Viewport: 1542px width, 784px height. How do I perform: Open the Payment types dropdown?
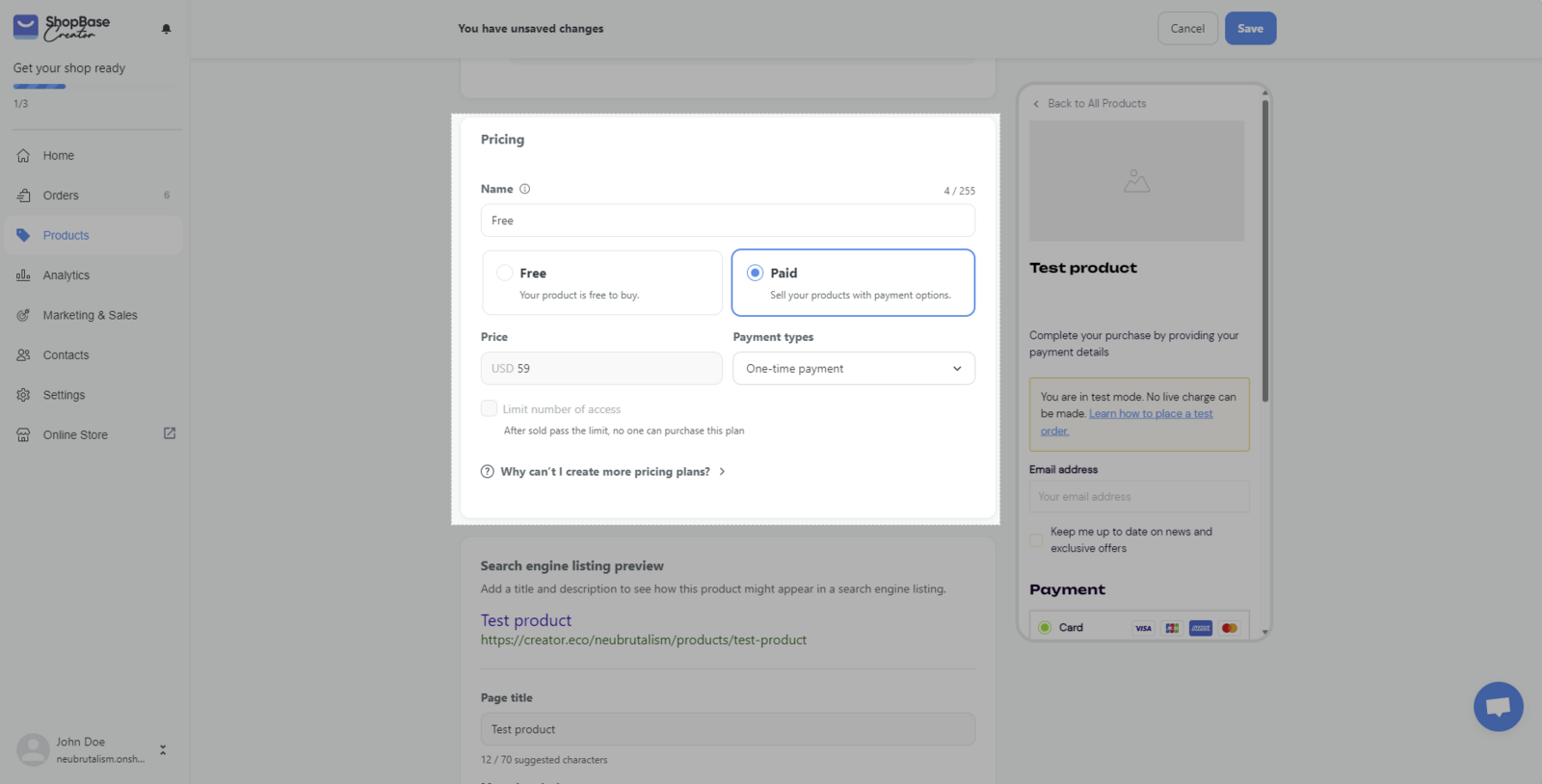pyautogui.click(x=853, y=369)
